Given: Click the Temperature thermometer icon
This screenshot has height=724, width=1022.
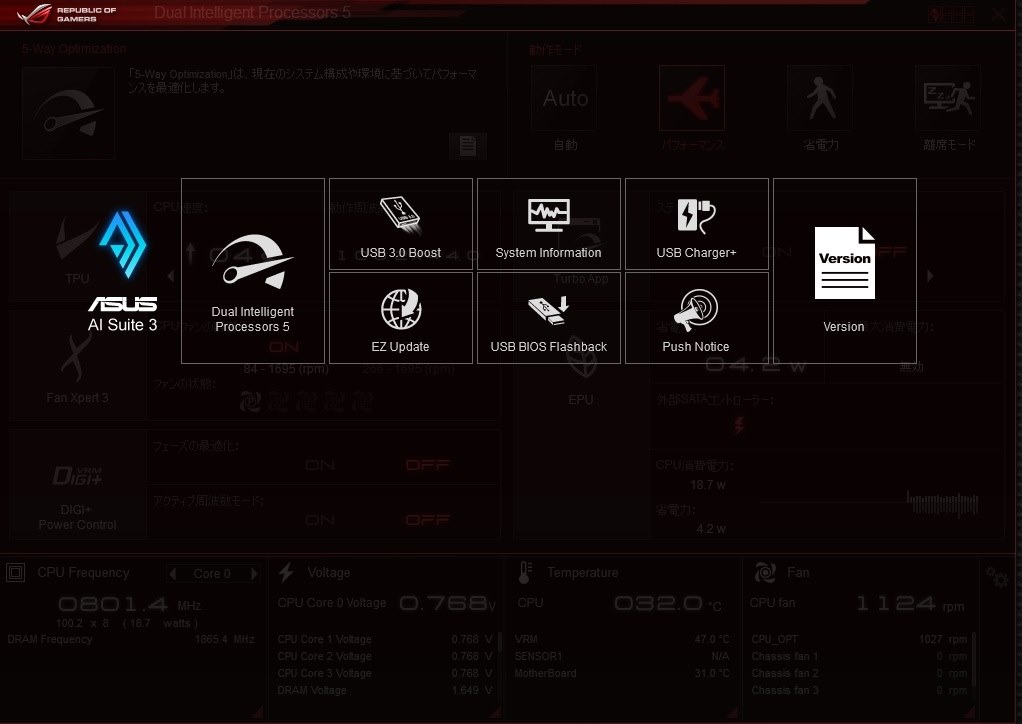Looking at the screenshot, I should [x=525, y=573].
